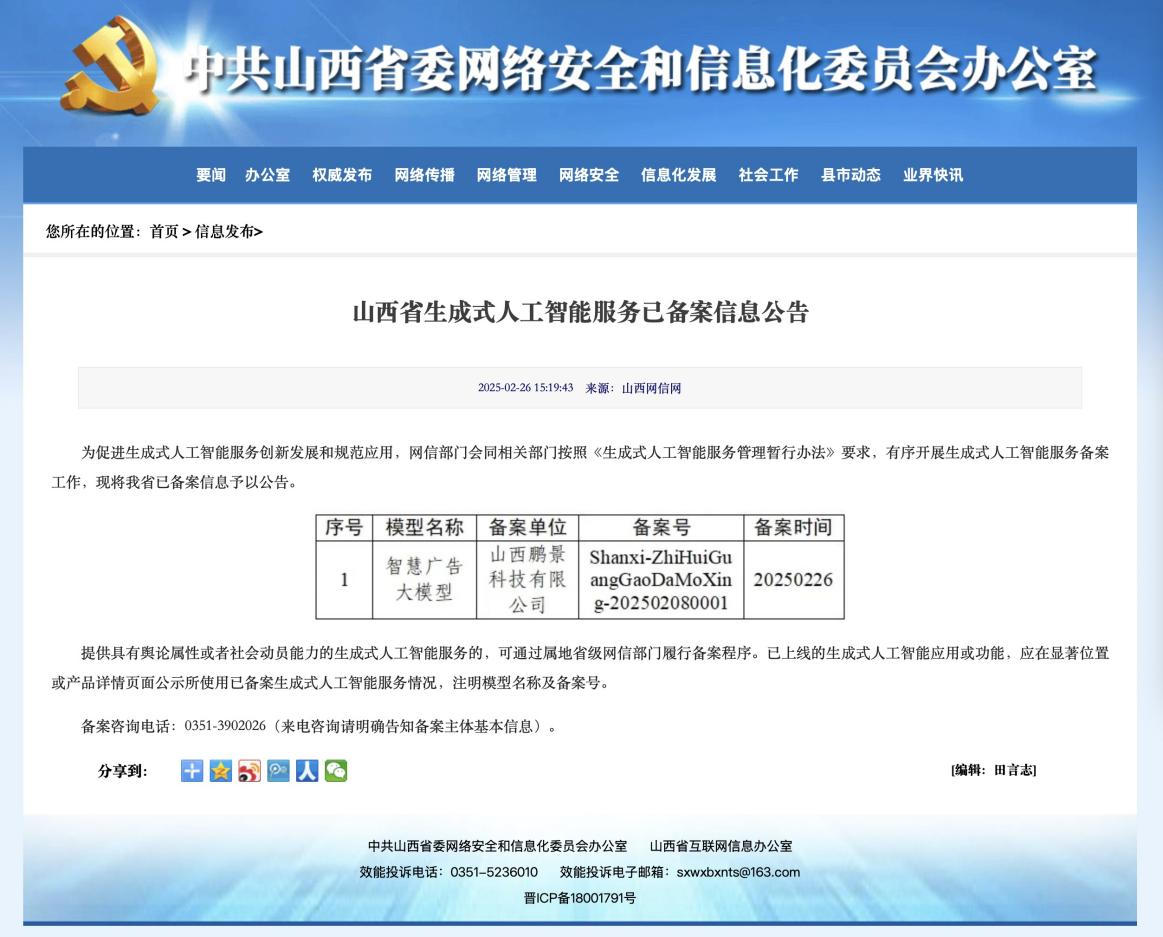This screenshot has height=937, width=1163.
Task: Share to Qzone star icon
Action: coord(219,770)
